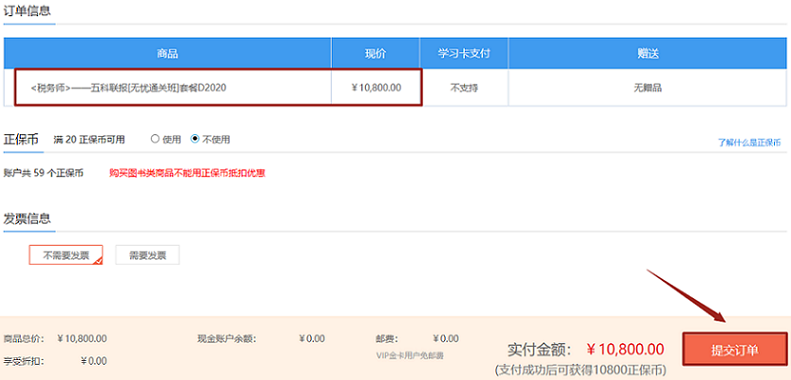Click the 不支持 cell in table
The width and height of the screenshot is (791, 380).
click(464, 88)
